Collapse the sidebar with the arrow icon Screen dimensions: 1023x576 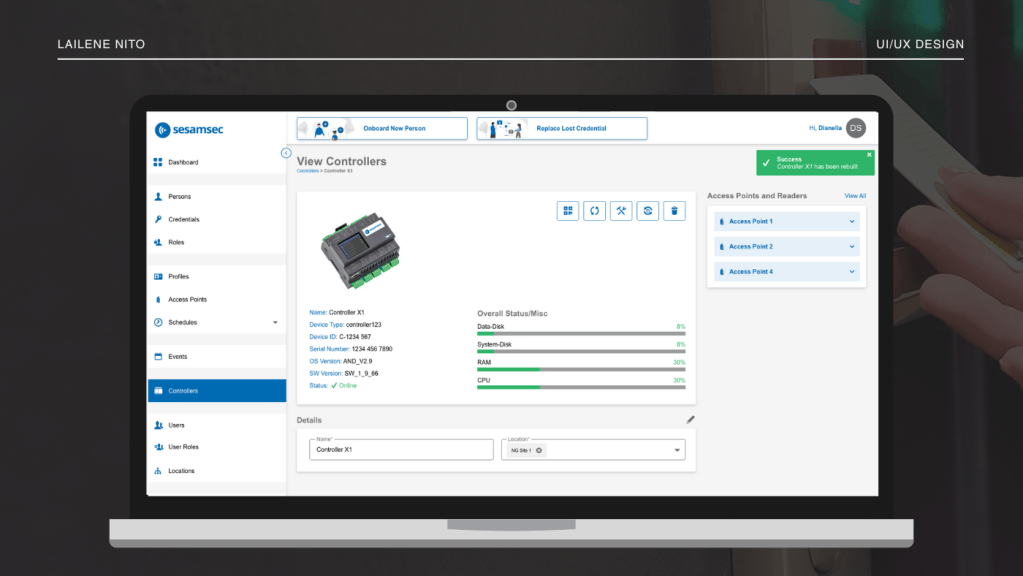tap(286, 153)
